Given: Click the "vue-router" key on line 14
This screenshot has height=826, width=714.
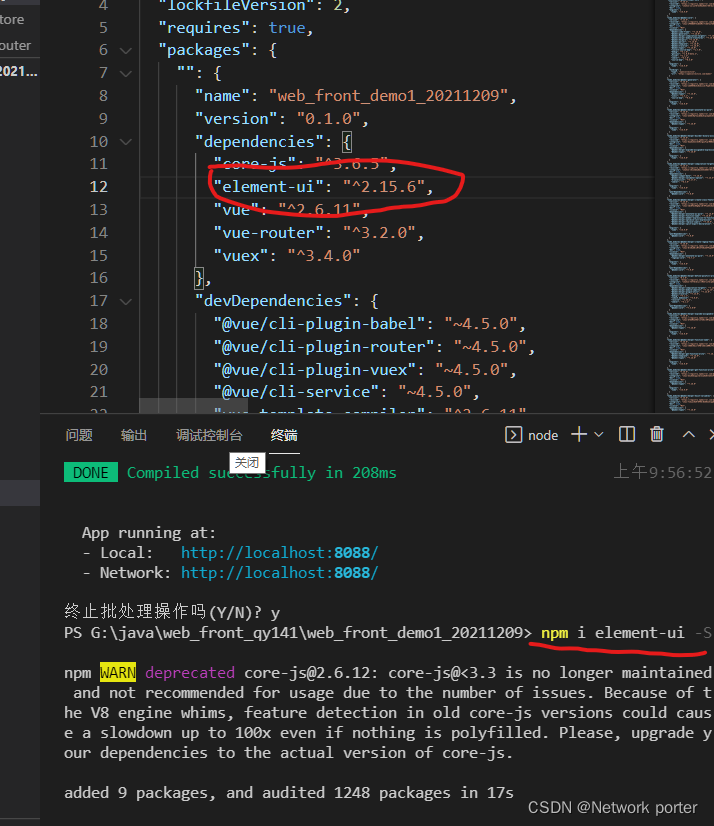Looking at the screenshot, I should pyautogui.click(x=269, y=233).
